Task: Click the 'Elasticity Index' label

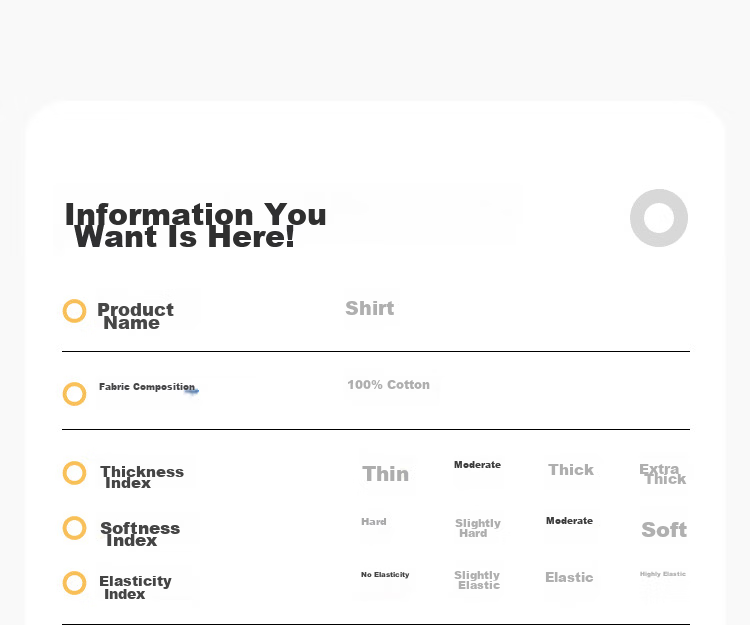Action: (135, 587)
